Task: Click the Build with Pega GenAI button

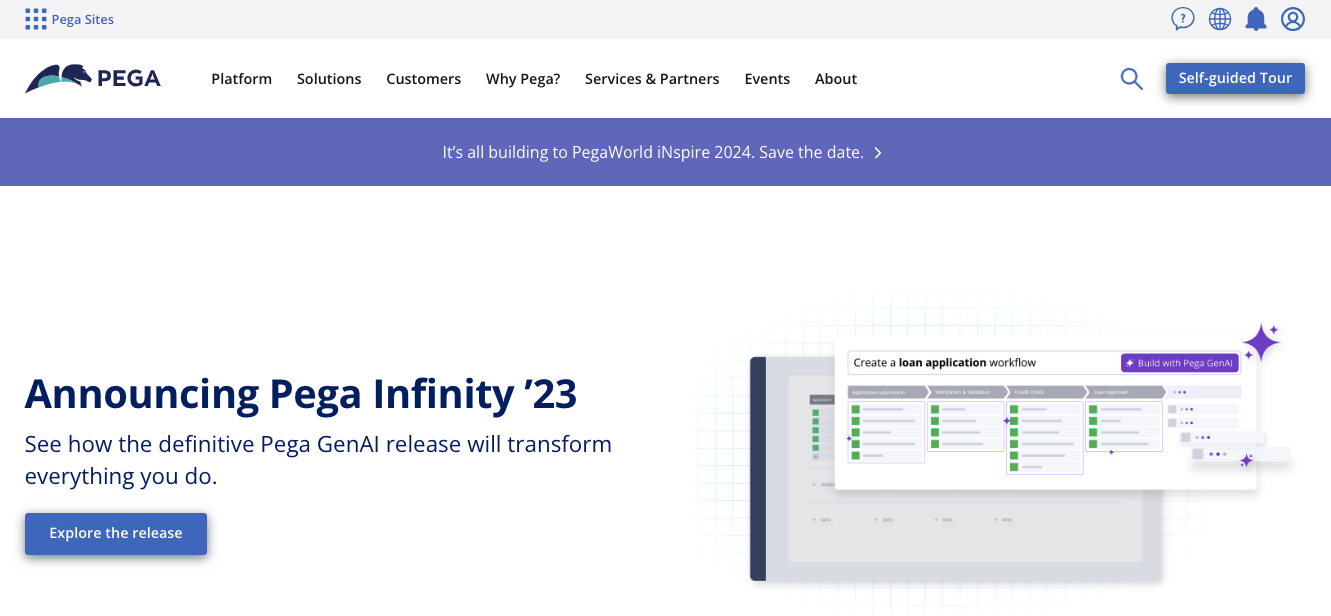Action: (x=1180, y=363)
